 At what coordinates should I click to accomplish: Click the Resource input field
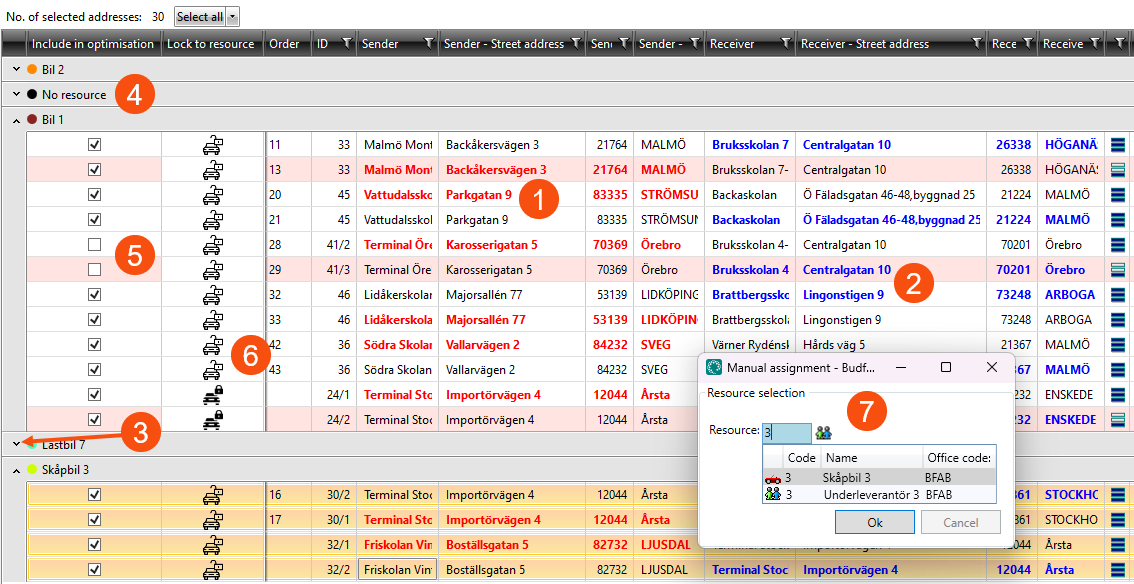pos(787,433)
